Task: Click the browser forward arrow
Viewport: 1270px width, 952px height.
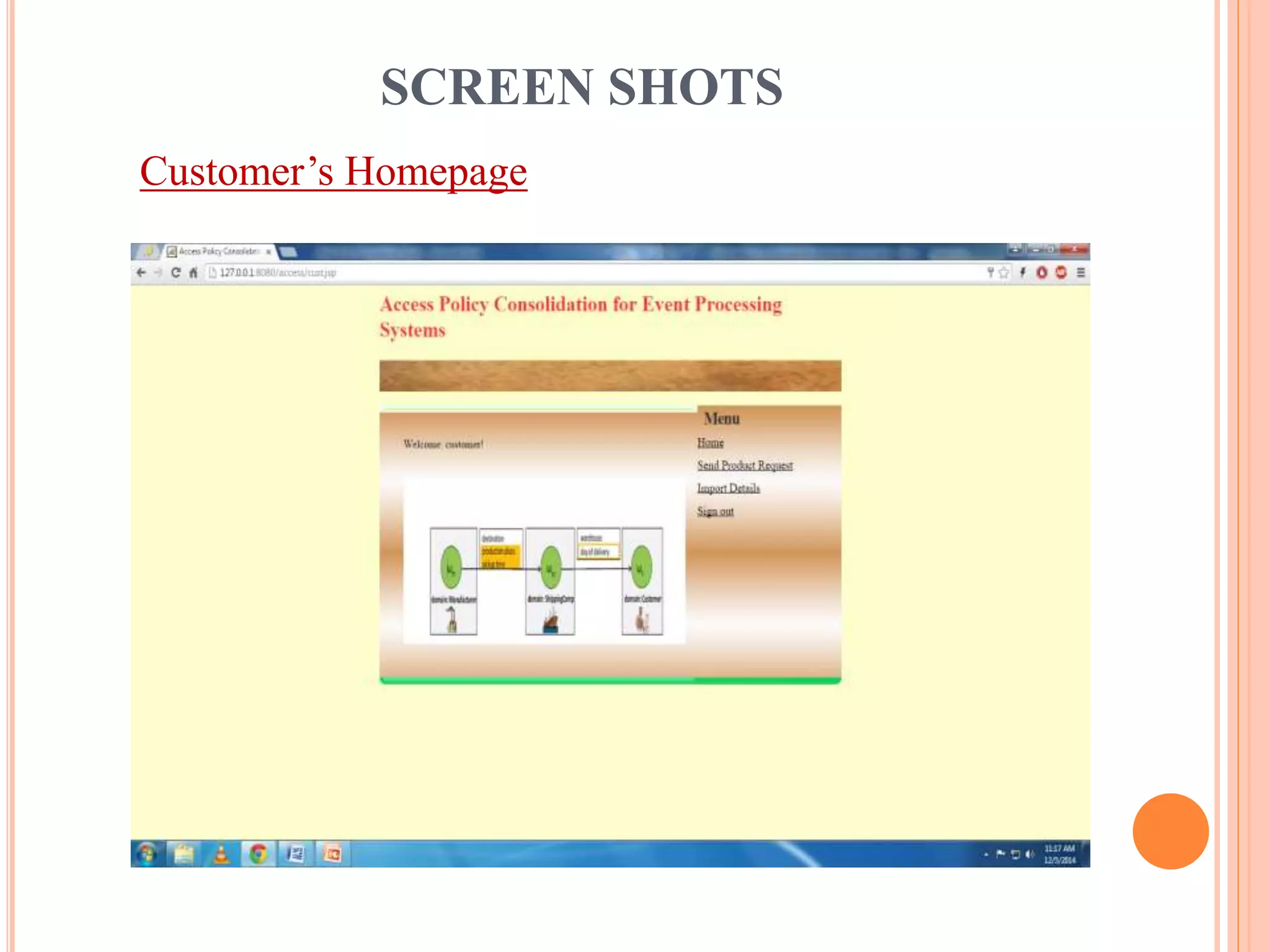Action: pos(158,273)
